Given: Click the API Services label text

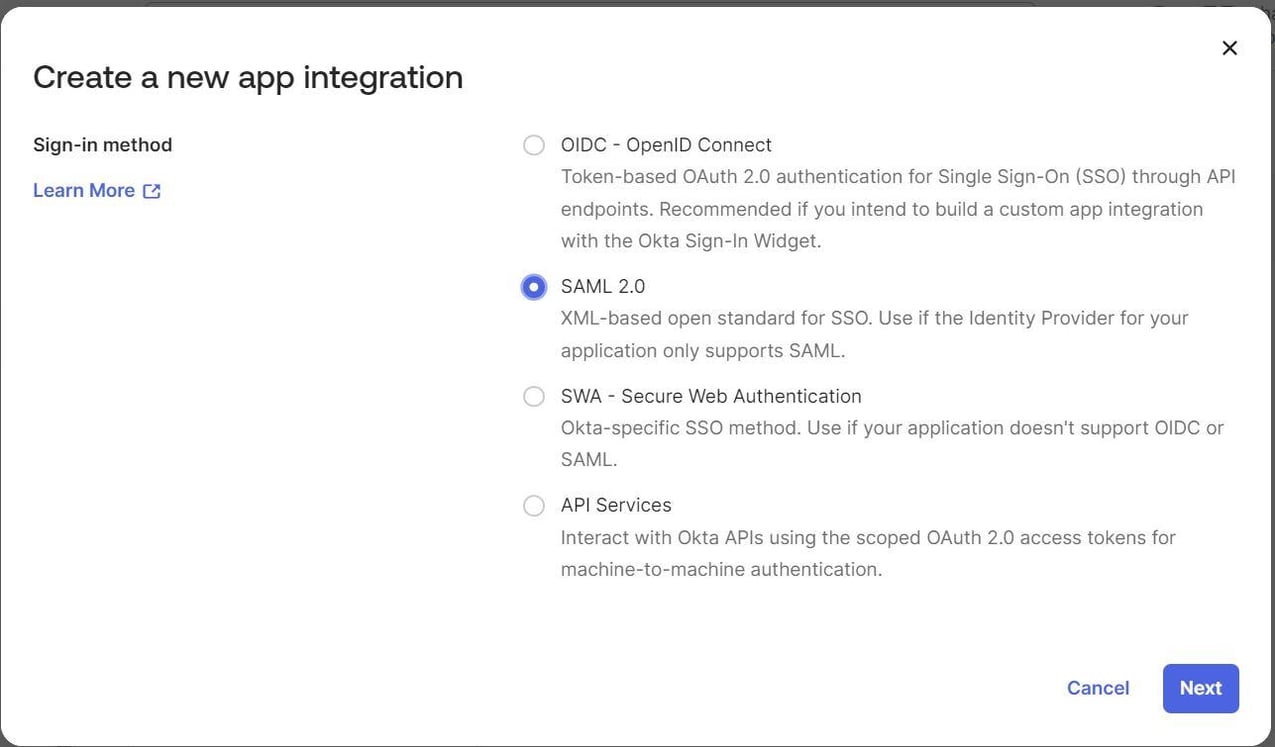Looking at the screenshot, I should point(615,505).
